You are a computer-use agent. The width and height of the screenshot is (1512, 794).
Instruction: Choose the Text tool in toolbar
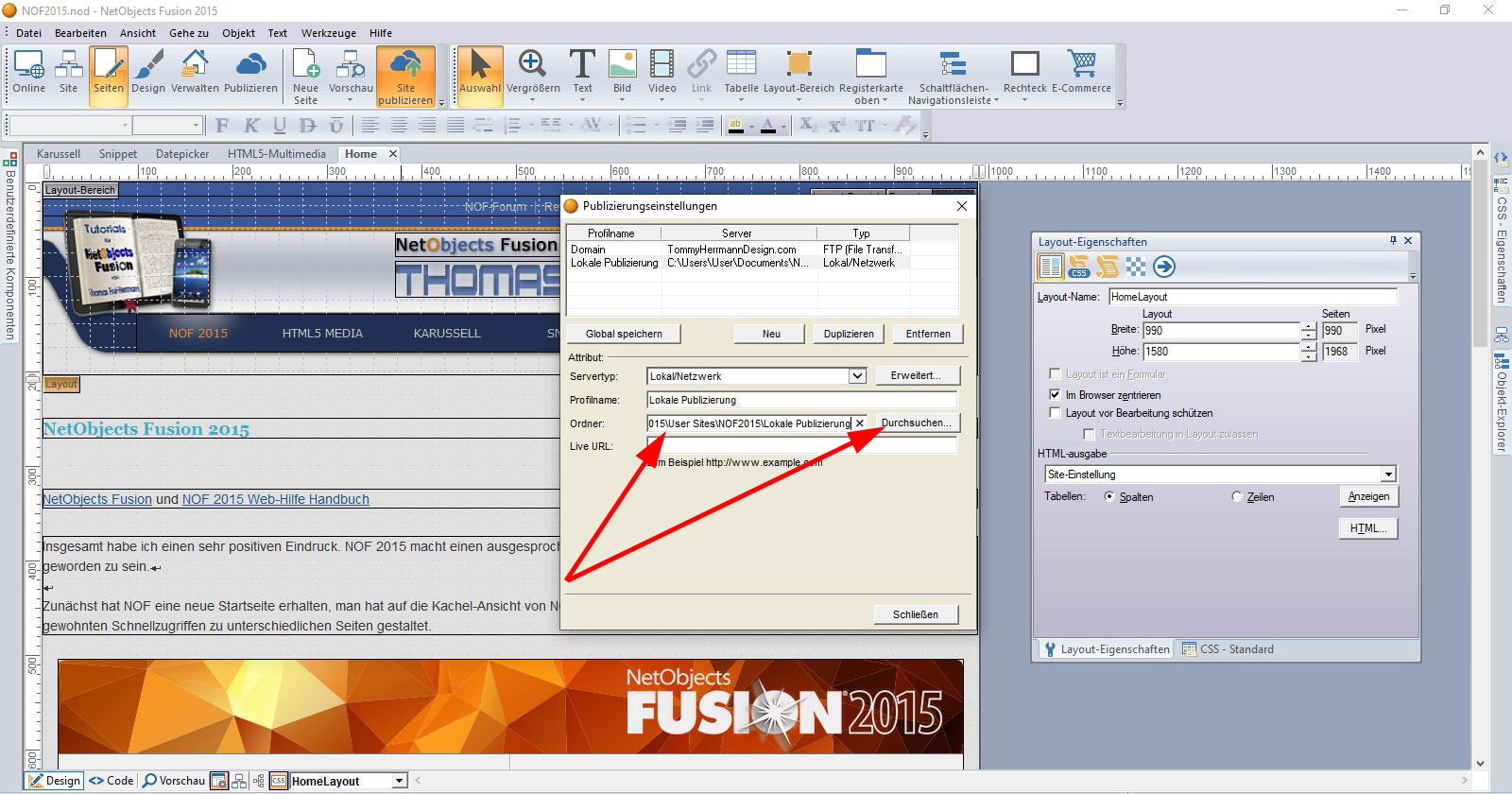[x=582, y=73]
